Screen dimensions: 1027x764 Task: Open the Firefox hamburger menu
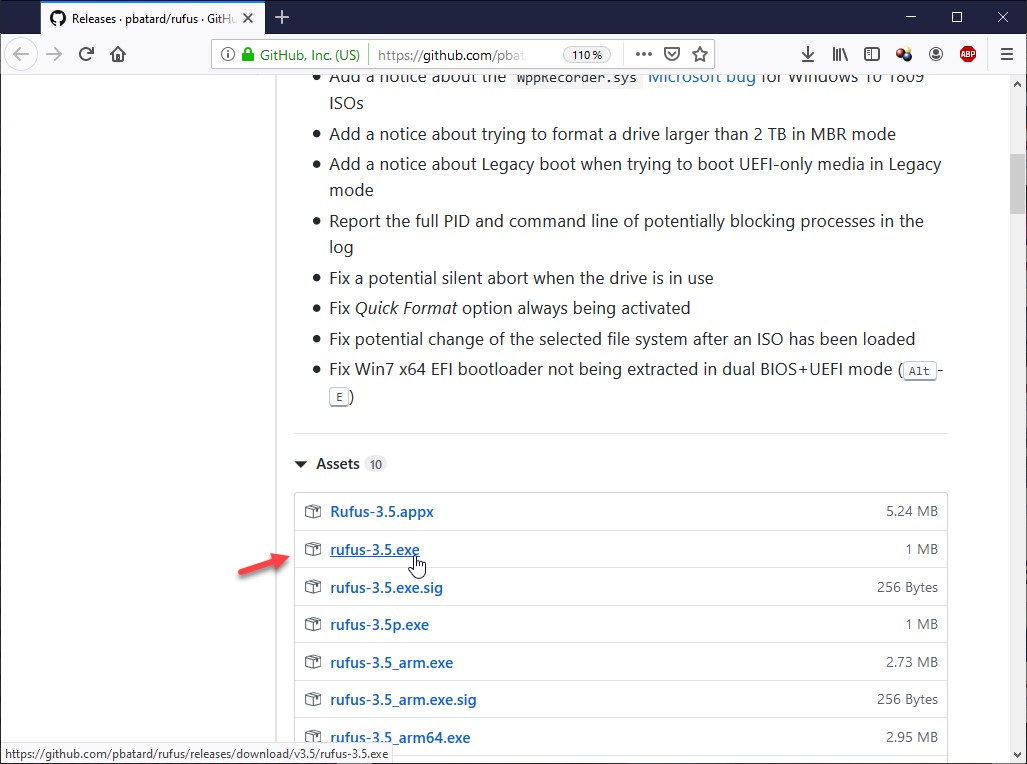[x=1006, y=54]
